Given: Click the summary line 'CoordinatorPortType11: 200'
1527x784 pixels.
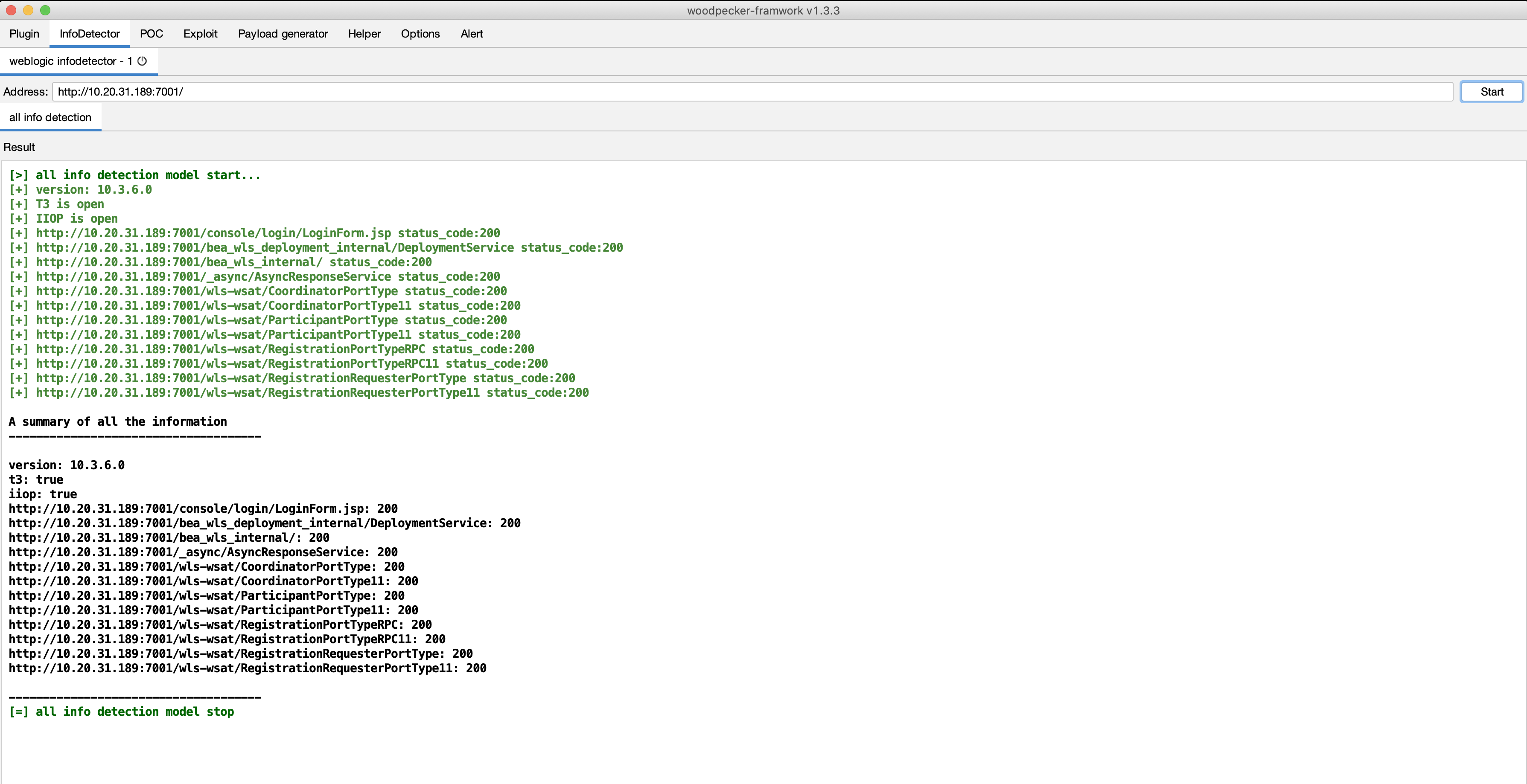Looking at the screenshot, I should (213, 581).
